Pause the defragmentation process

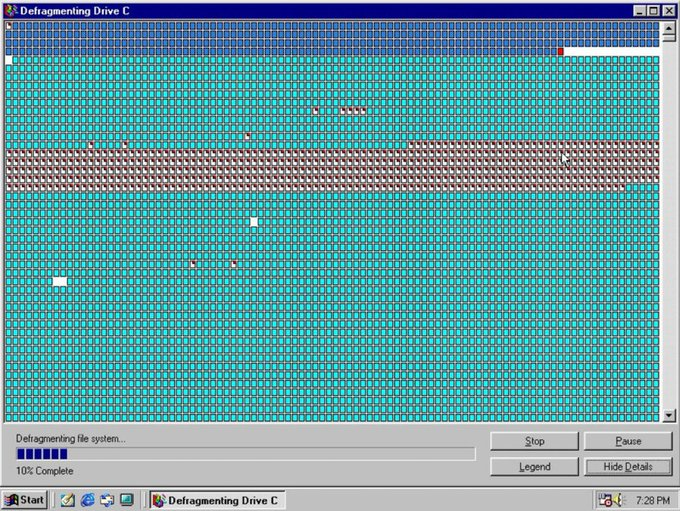[628, 441]
